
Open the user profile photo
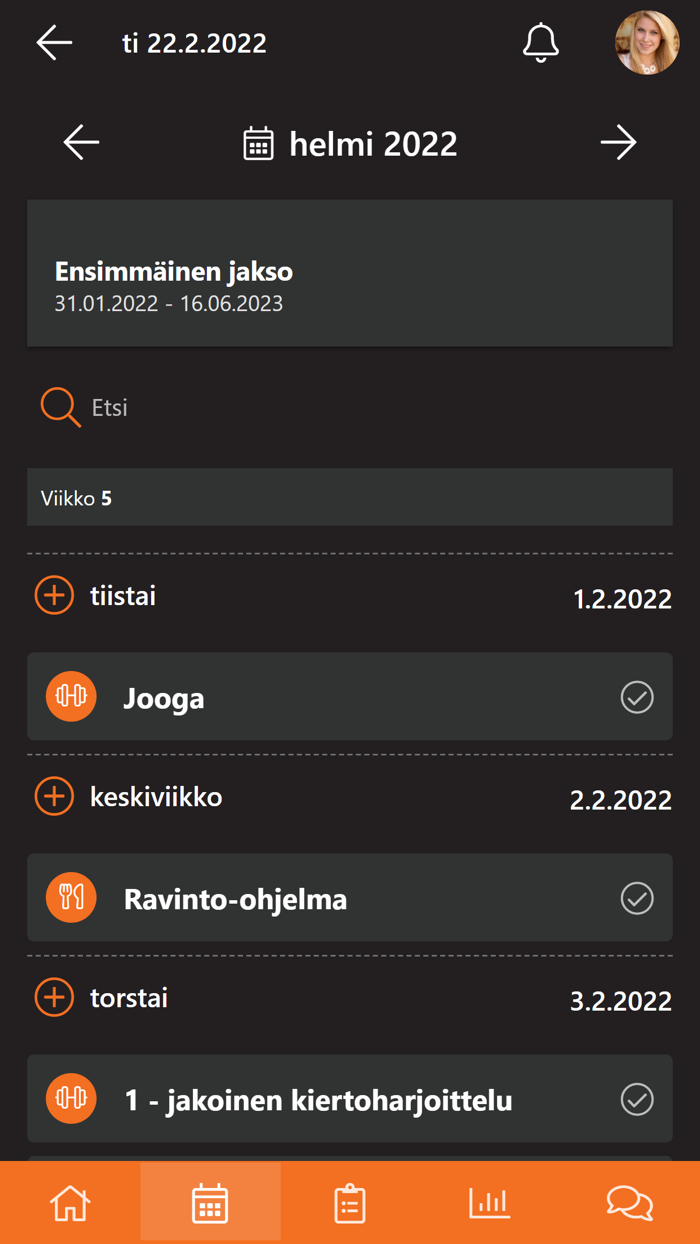pyautogui.click(x=647, y=43)
